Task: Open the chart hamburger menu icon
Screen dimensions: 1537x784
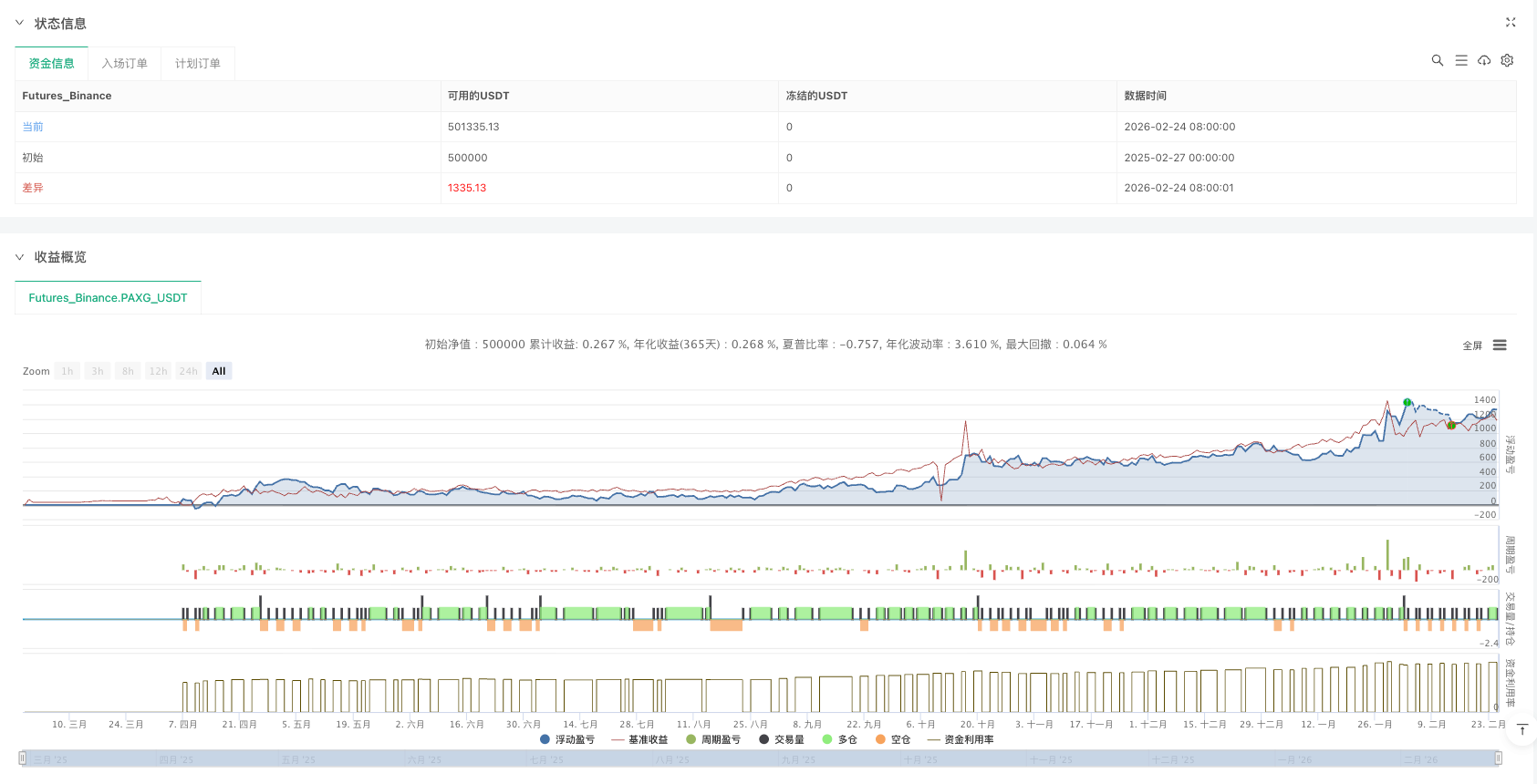Action: [x=1500, y=346]
